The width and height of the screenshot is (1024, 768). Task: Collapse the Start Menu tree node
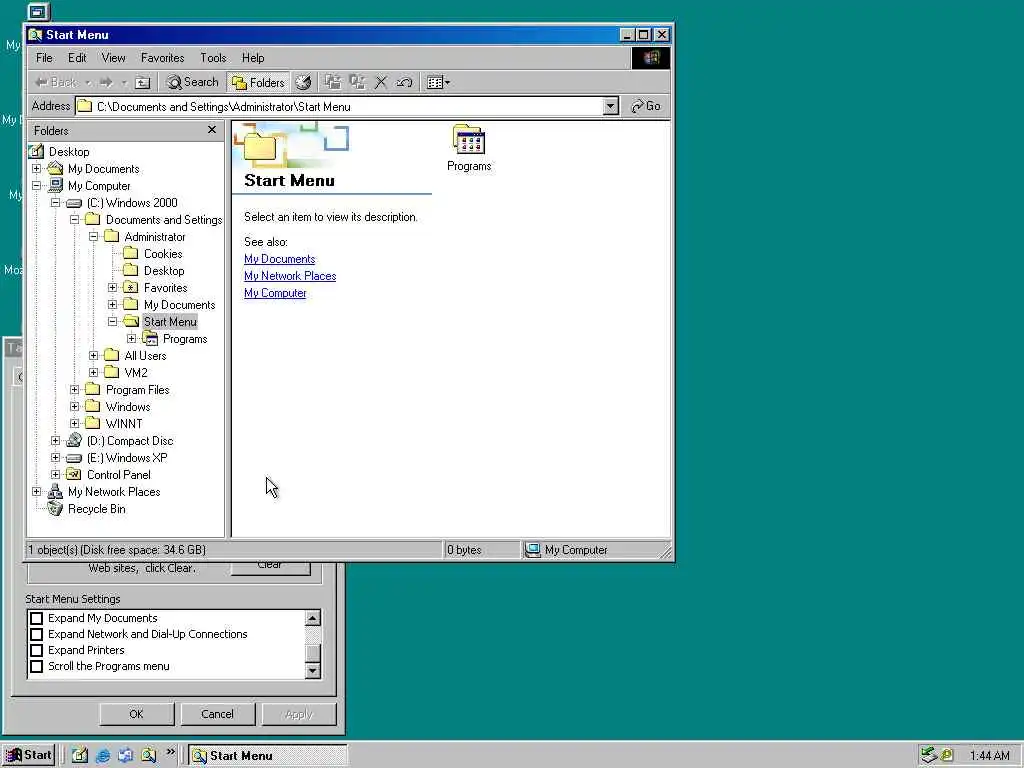click(112, 321)
